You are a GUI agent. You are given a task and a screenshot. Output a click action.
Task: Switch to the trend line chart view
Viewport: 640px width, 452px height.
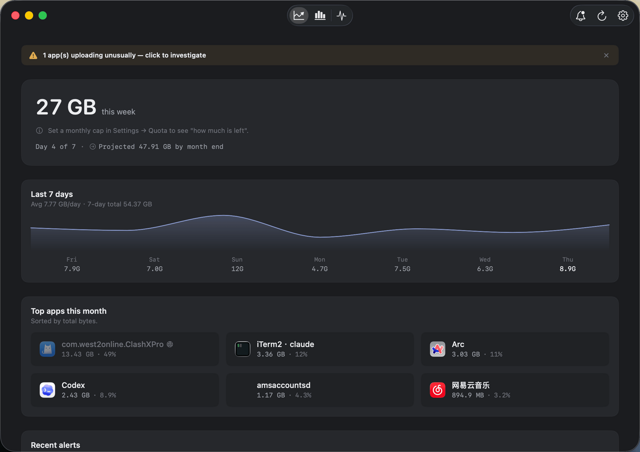[x=299, y=16]
